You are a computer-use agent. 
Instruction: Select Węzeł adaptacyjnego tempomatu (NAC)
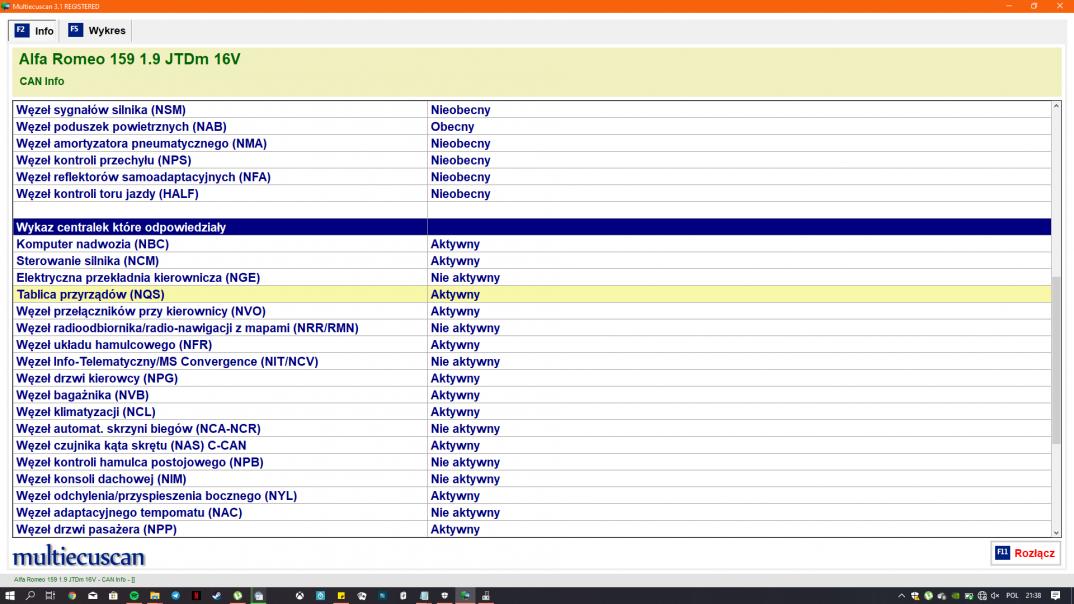point(532,512)
